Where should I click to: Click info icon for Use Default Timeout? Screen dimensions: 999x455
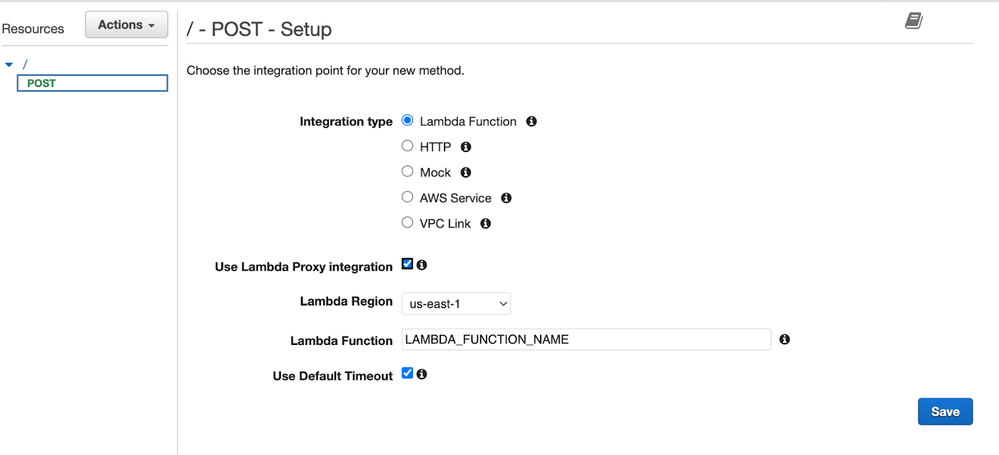point(422,374)
